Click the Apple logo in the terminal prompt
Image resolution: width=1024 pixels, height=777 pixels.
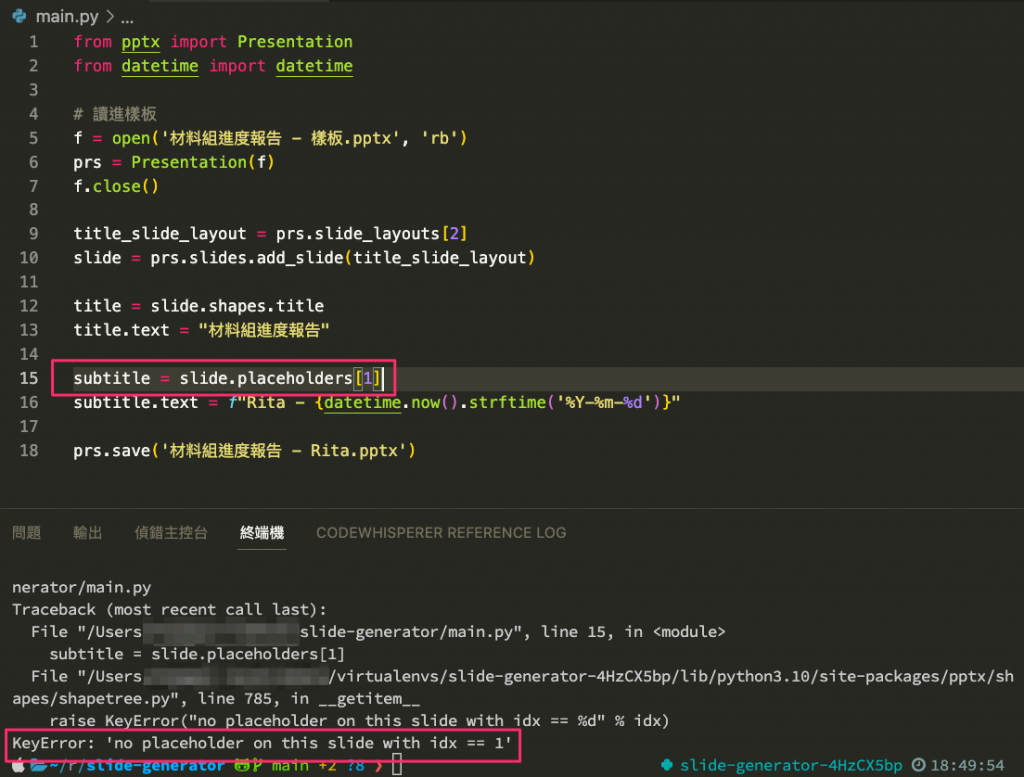pyautogui.click(x=18, y=765)
